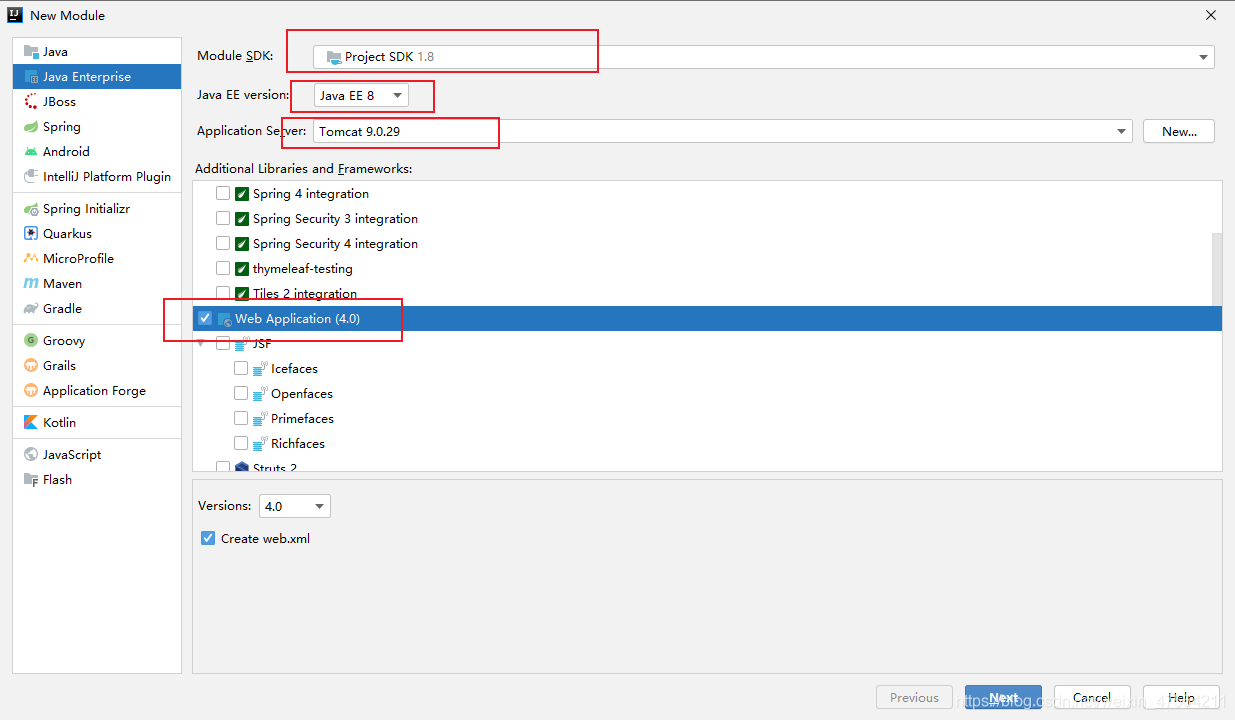Click the Primefaces framework icon
Screen dimensions: 1235x720
260,418
